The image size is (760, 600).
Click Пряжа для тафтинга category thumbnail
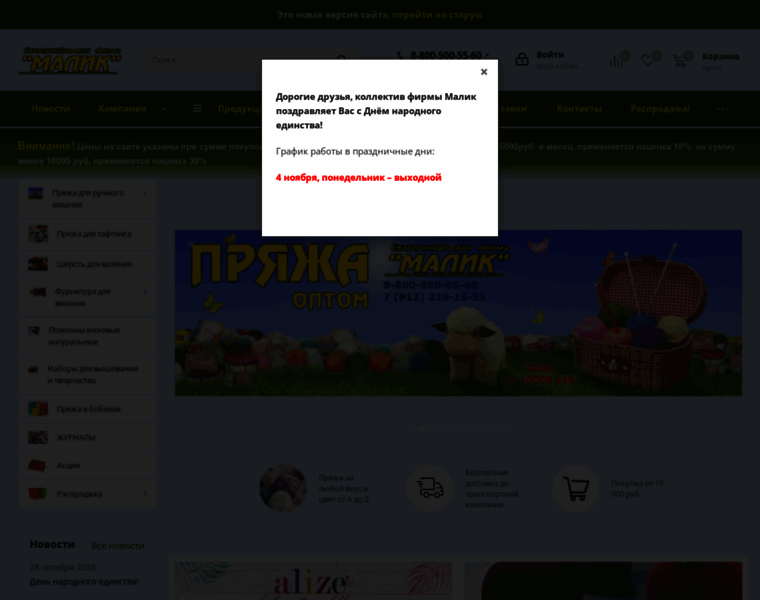point(38,234)
